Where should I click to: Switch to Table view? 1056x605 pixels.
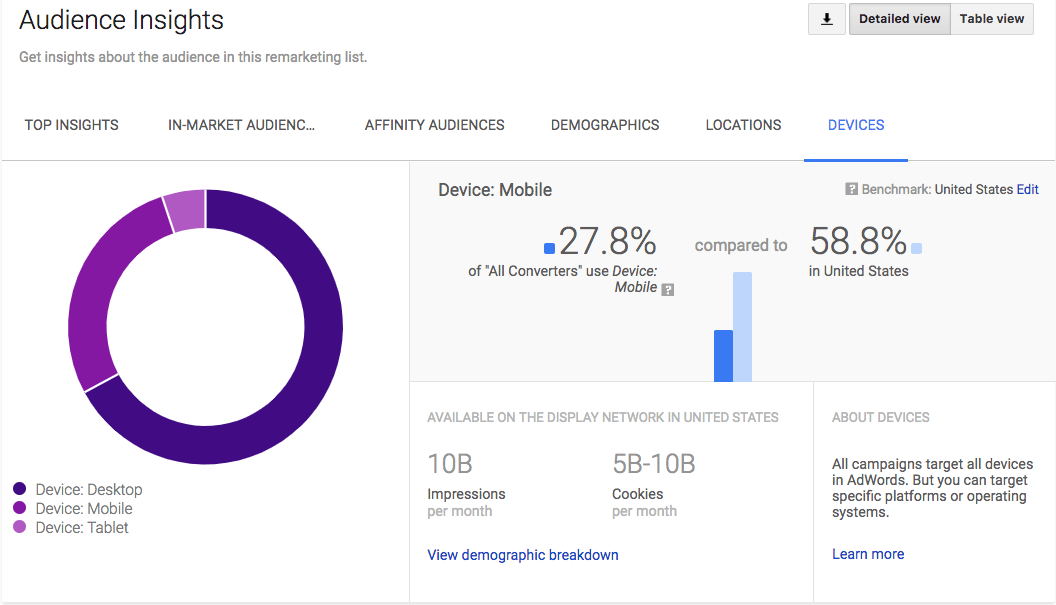pyautogui.click(x=991, y=18)
